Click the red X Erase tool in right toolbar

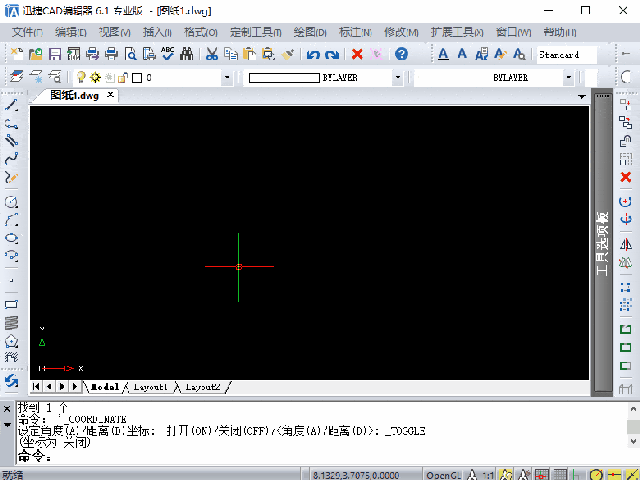click(x=626, y=177)
